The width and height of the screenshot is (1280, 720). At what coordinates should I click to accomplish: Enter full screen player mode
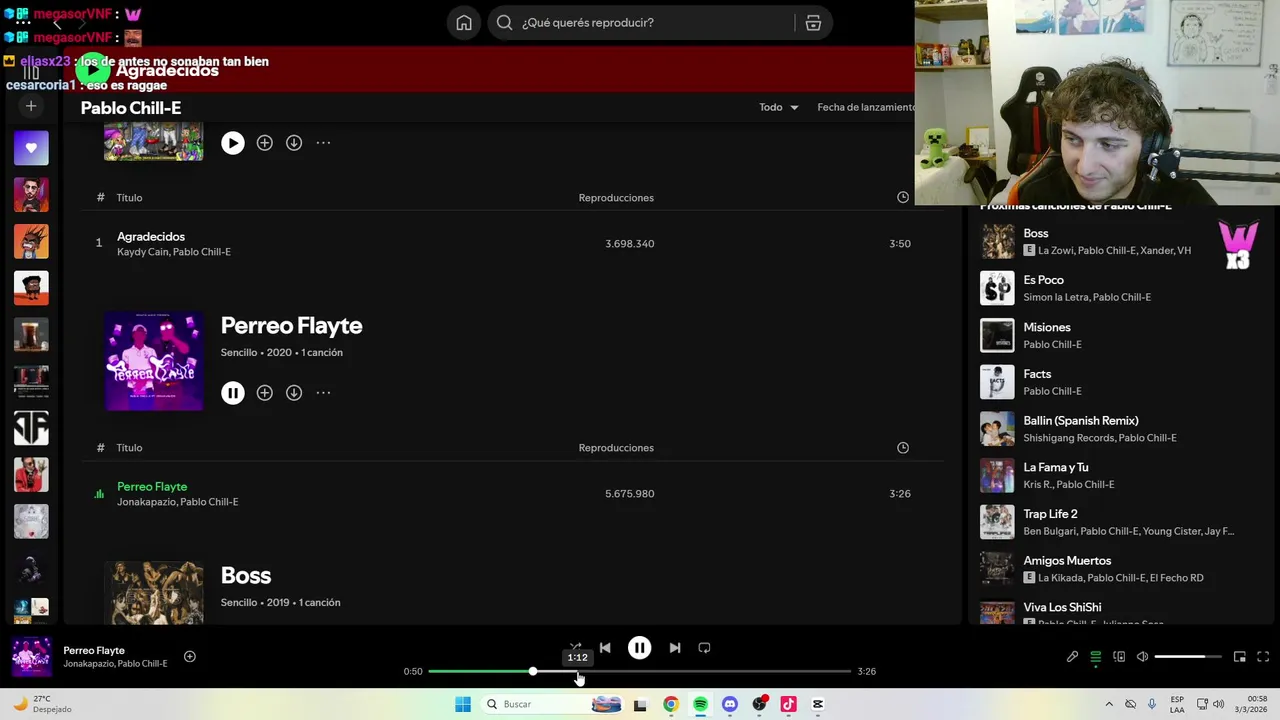coord(1263,657)
